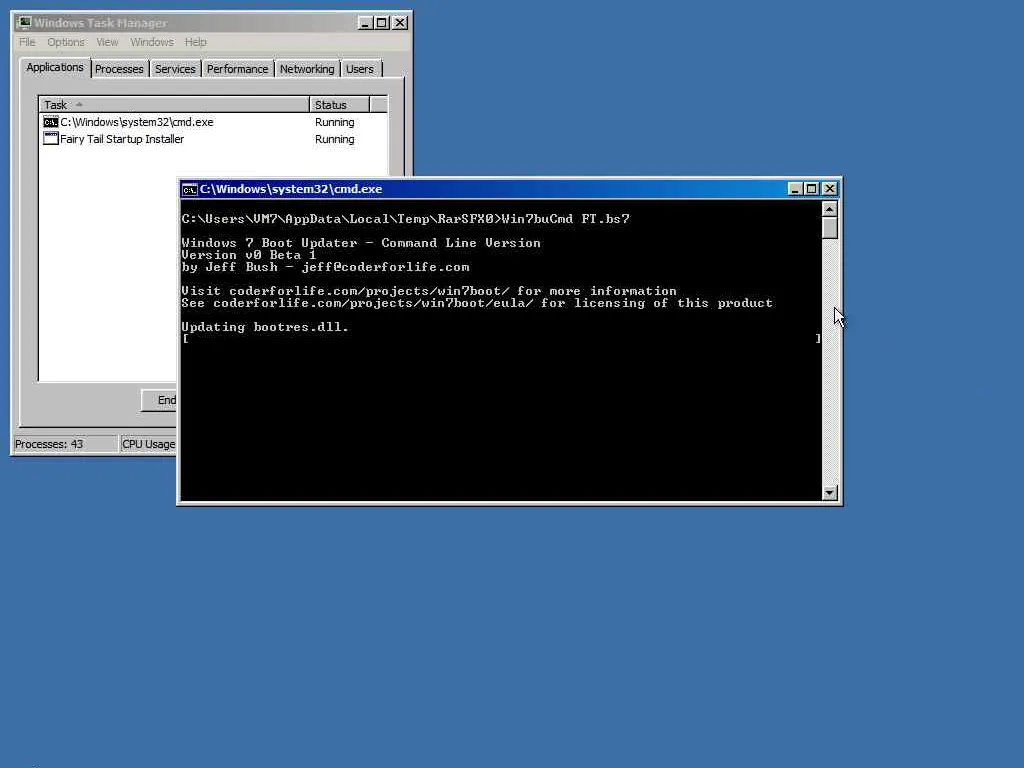Click the 'Visit coderforlife.com/projects/win7boot/' line
Screen dimensions: 1024x768
[429, 291]
